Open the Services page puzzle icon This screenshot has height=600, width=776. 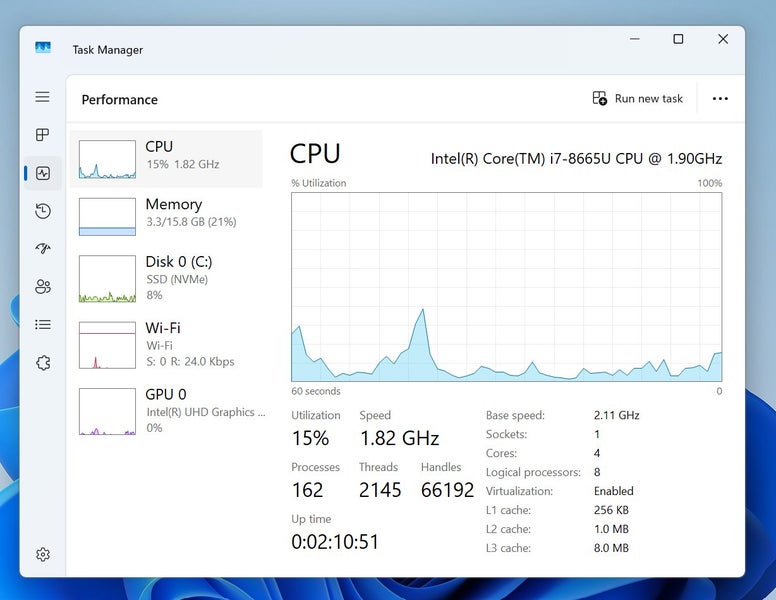pos(43,362)
